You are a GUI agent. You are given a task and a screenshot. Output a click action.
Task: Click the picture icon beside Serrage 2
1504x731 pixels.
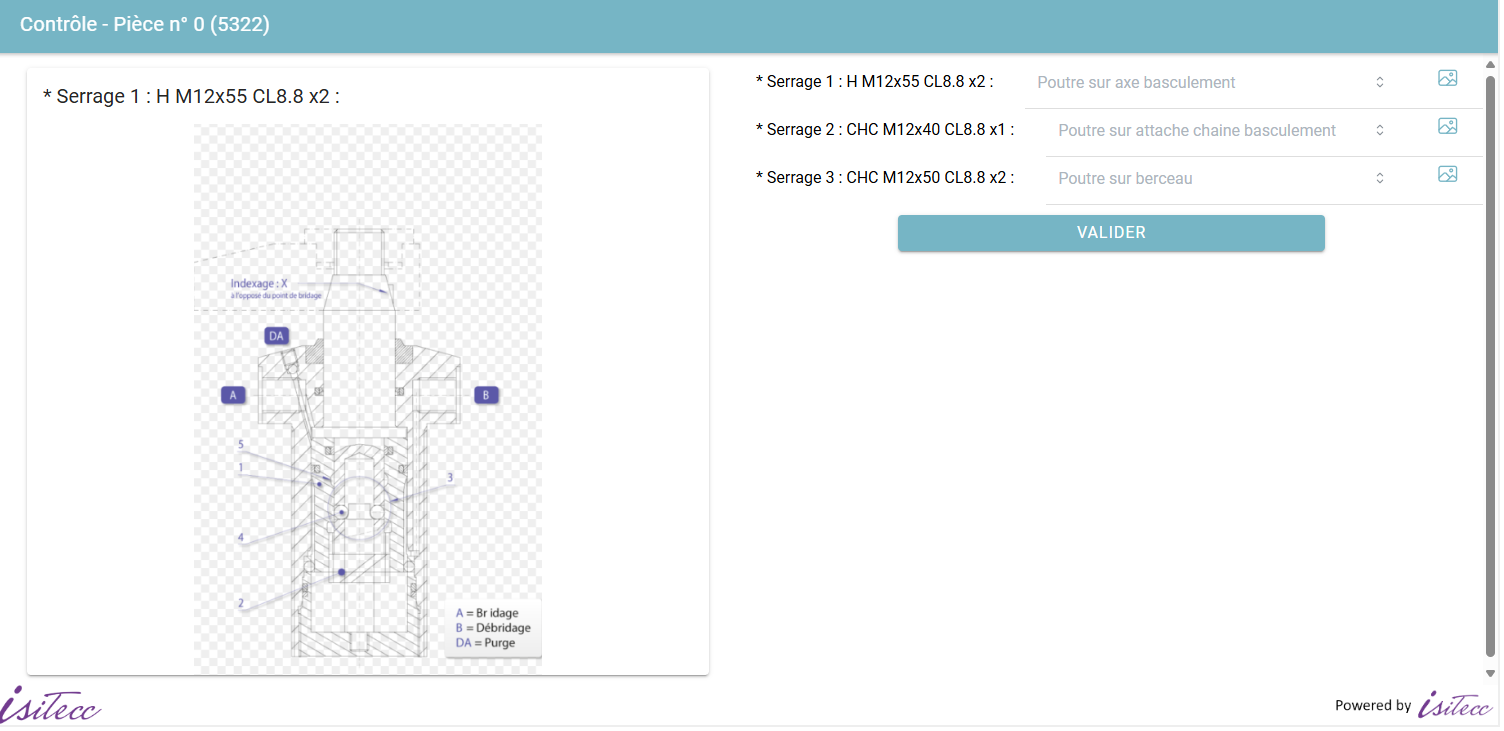(1447, 126)
